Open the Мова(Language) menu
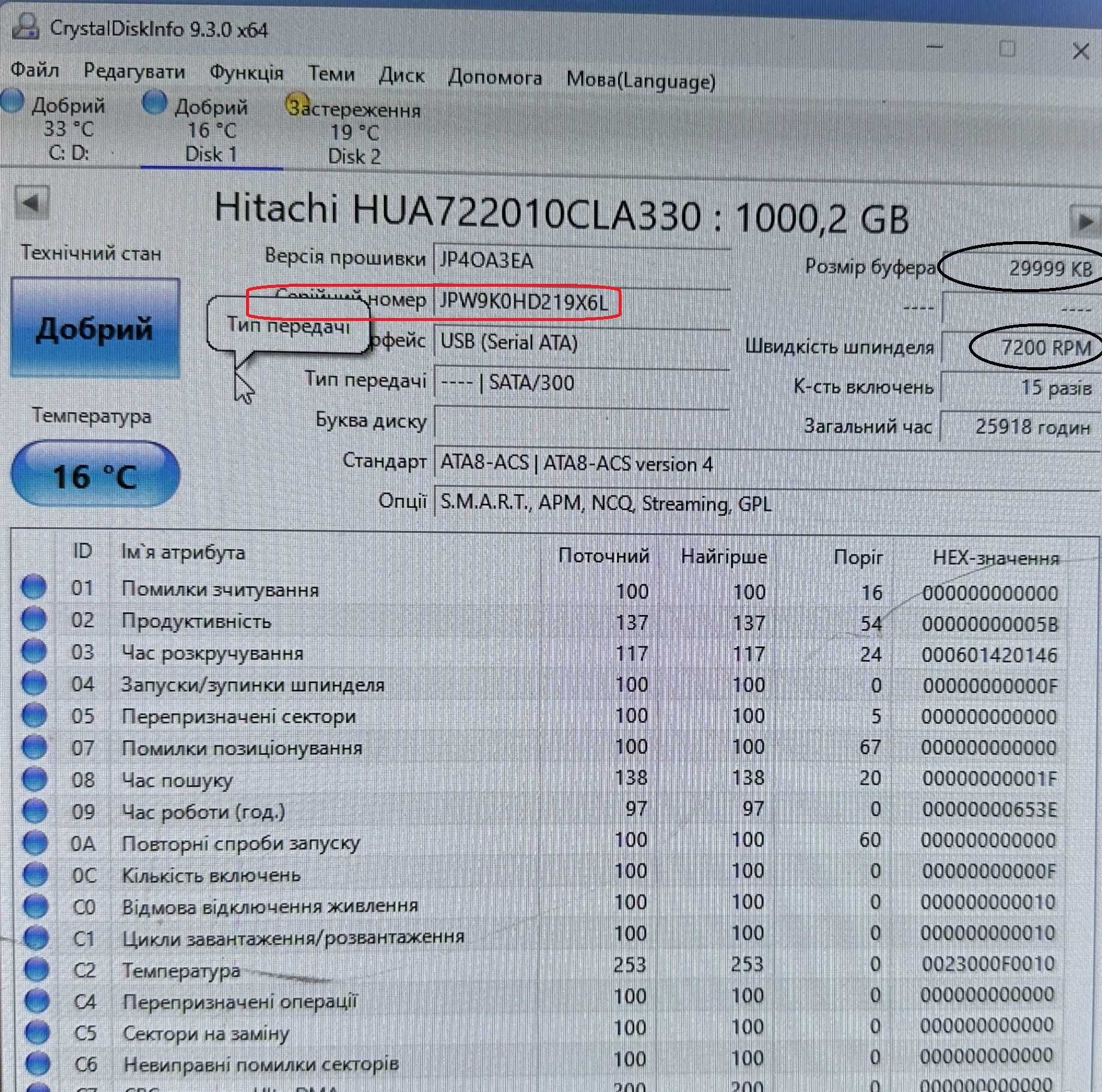 641,80
